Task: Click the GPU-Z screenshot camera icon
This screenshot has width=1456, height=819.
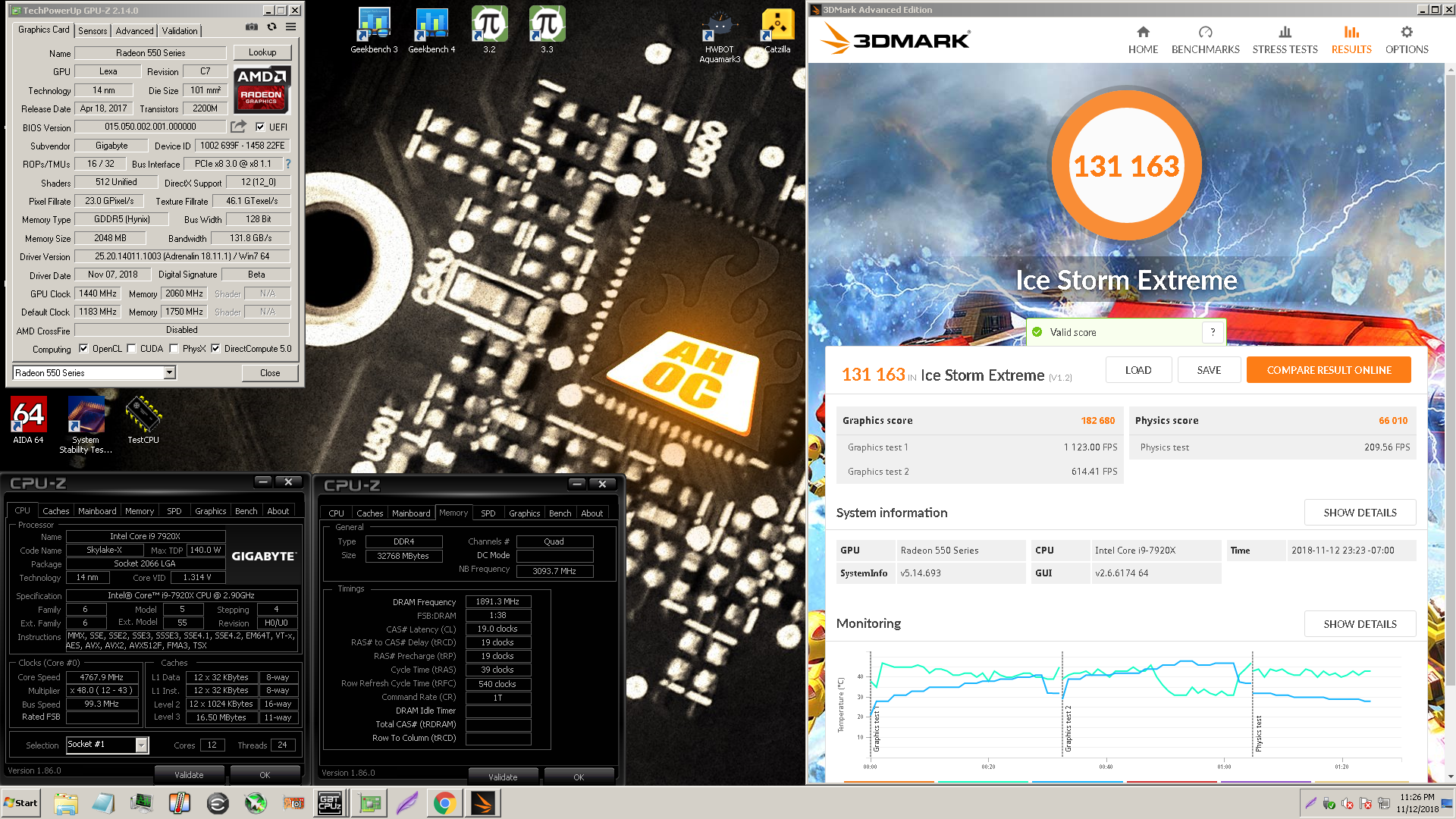Action: point(252,27)
